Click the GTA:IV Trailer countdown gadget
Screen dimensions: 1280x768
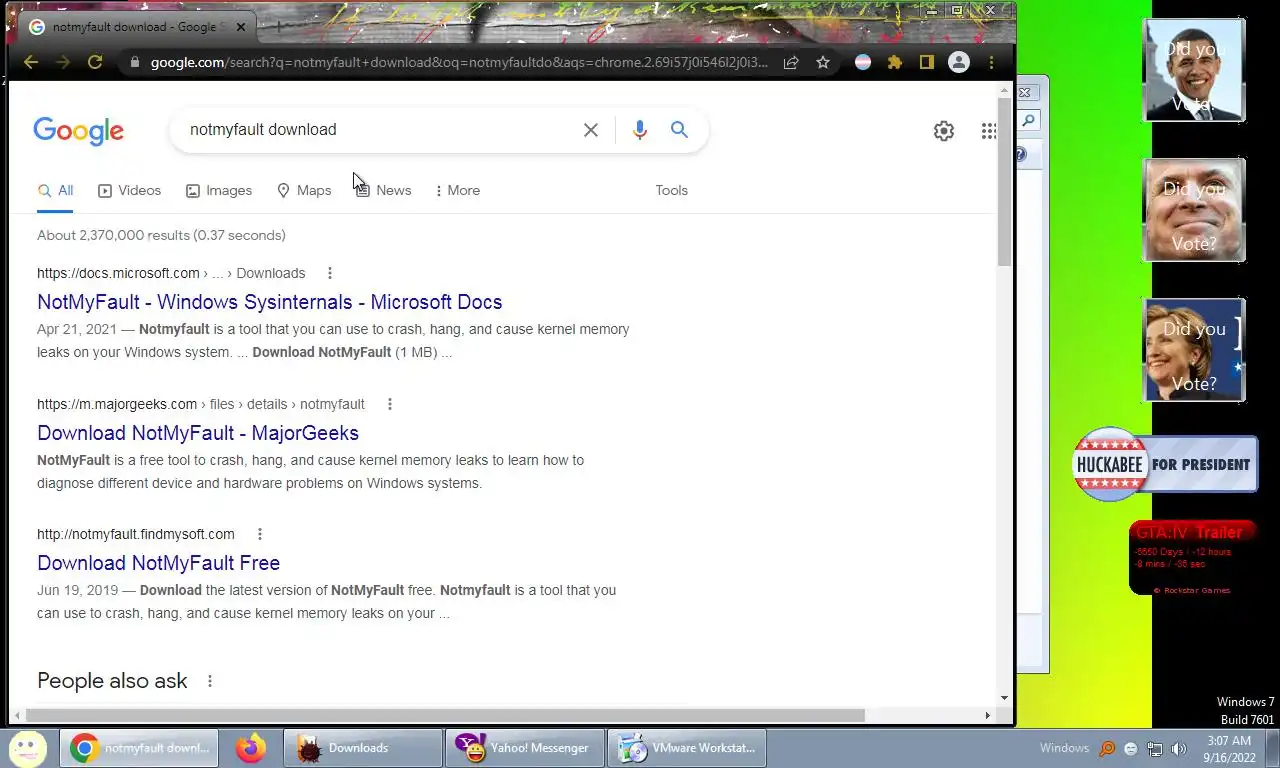[x=1192, y=558]
